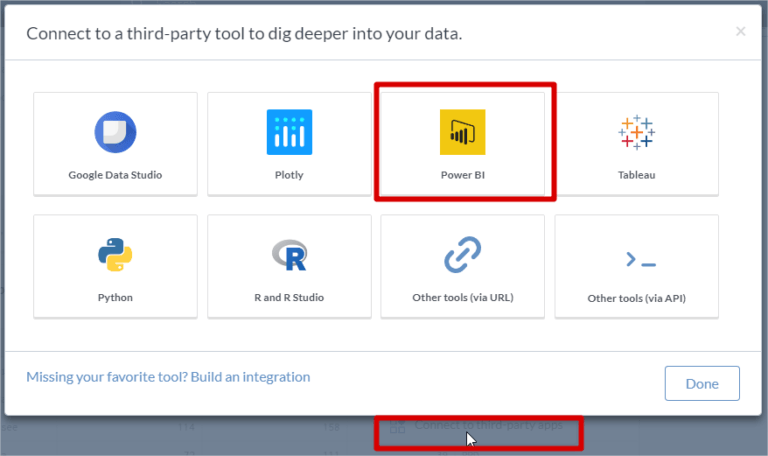Select the Plotly bar chart icon

point(289,132)
